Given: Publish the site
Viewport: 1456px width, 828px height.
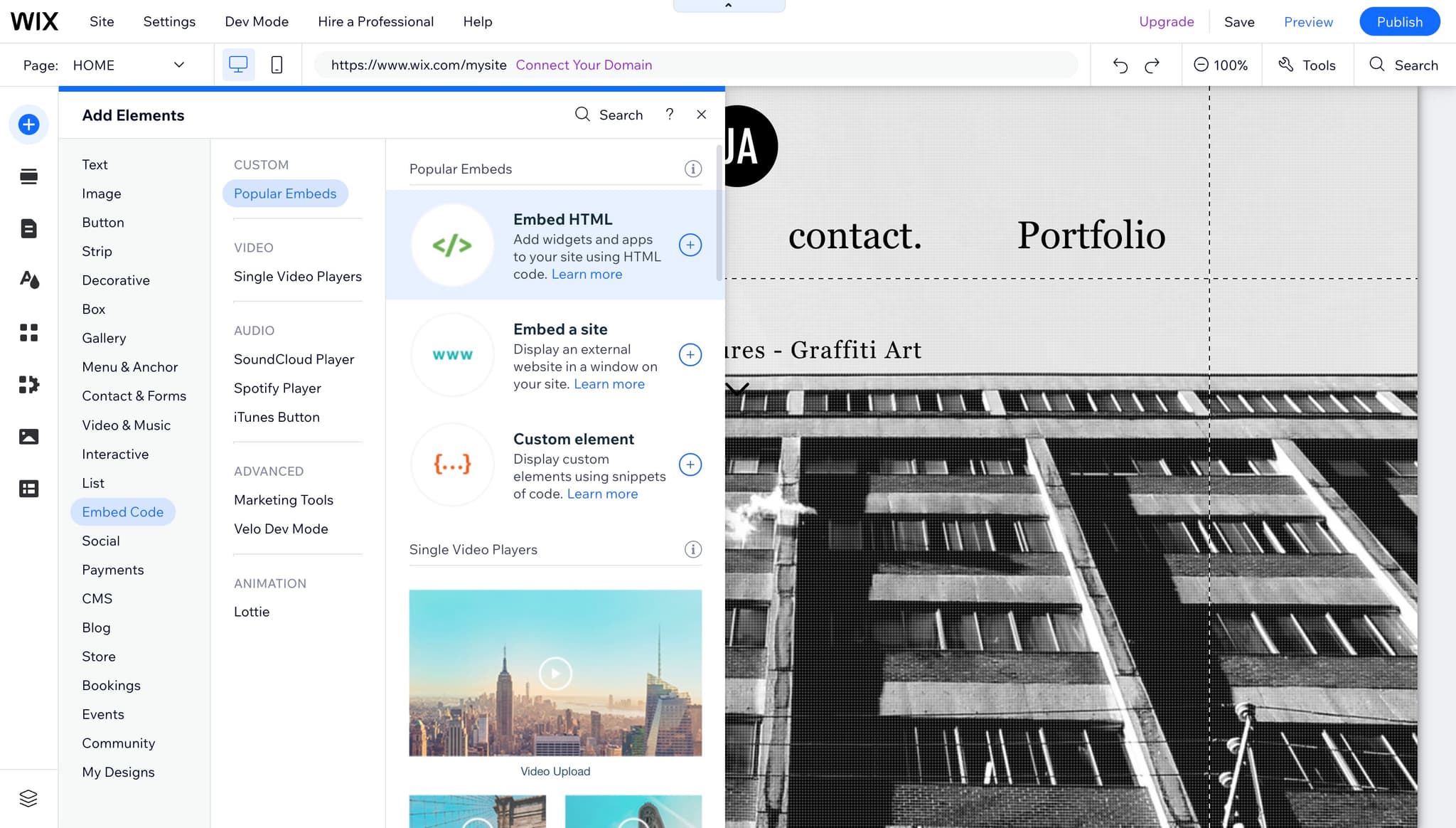Looking at the screenshot, I should click(1398, 21).
